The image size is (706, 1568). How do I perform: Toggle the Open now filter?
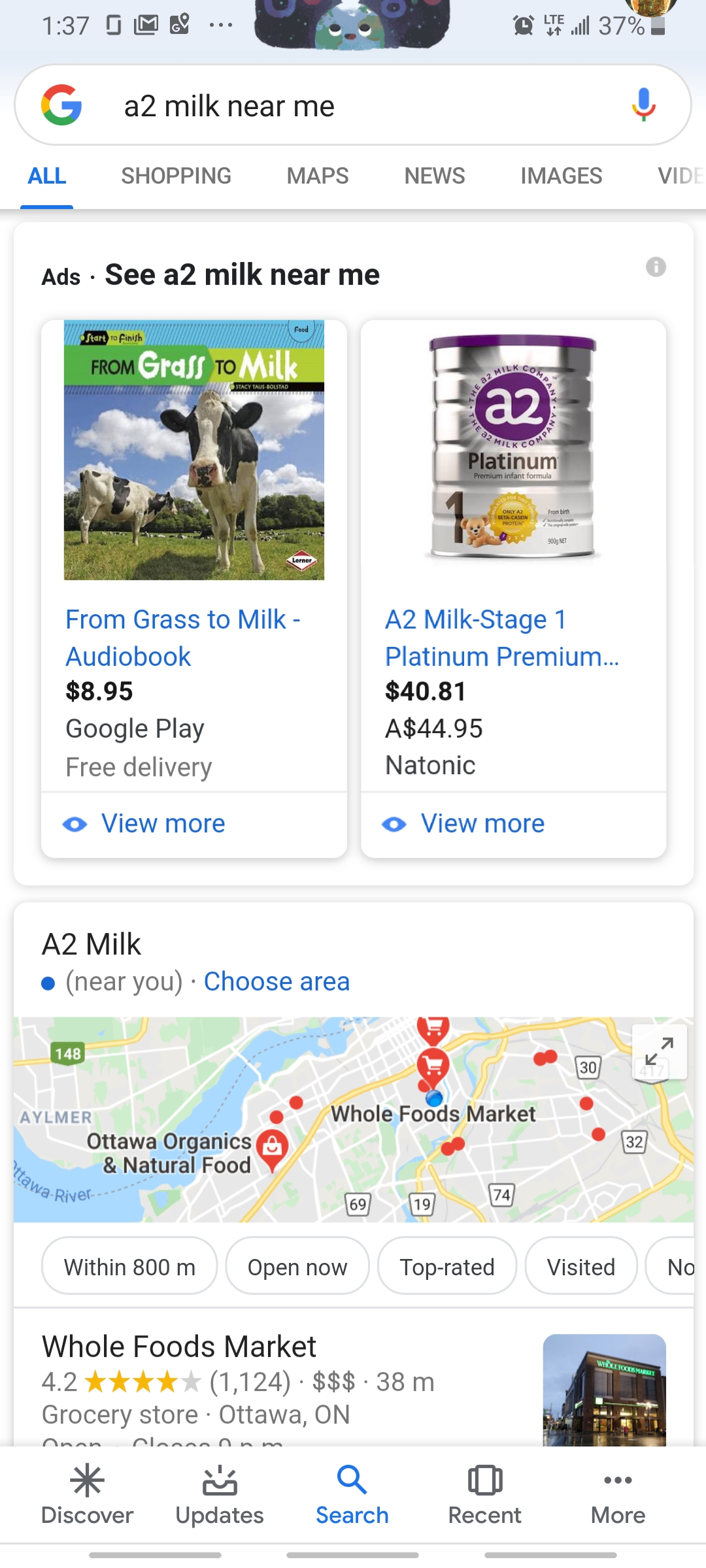tap(297, 1267)
